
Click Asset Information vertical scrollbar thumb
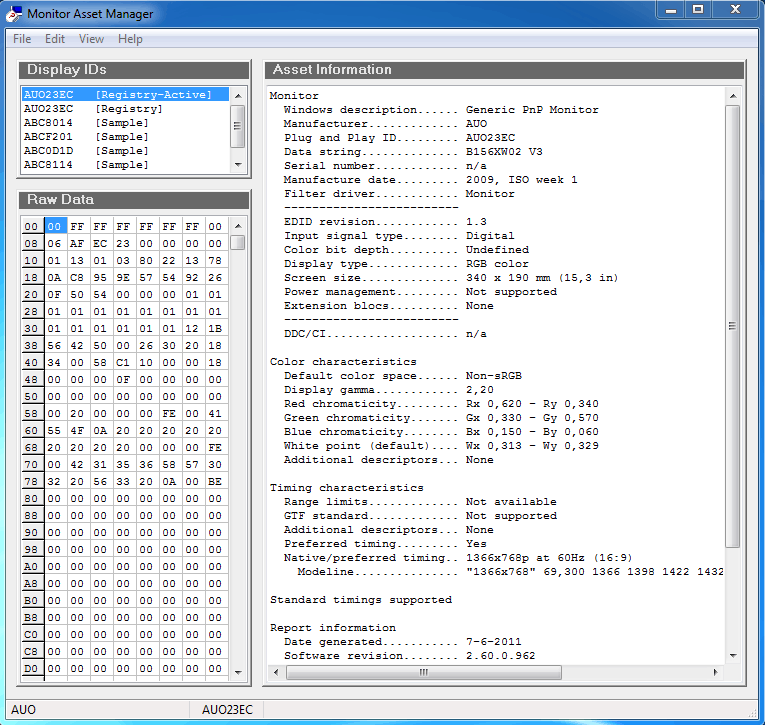tap(732, 326)
